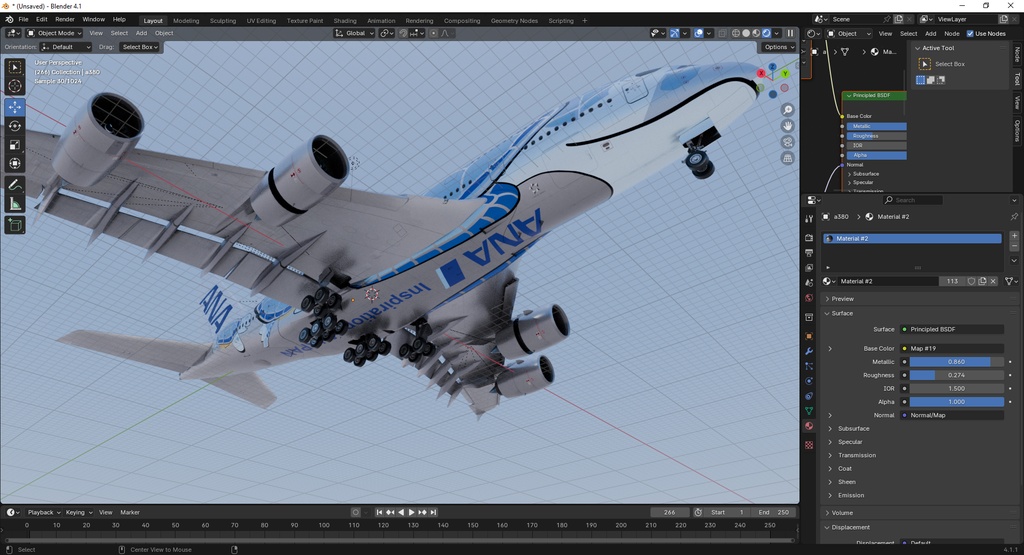The image size is (1024, 555).
Task: Click the pan view hand icon
Action: coord(788,126)
